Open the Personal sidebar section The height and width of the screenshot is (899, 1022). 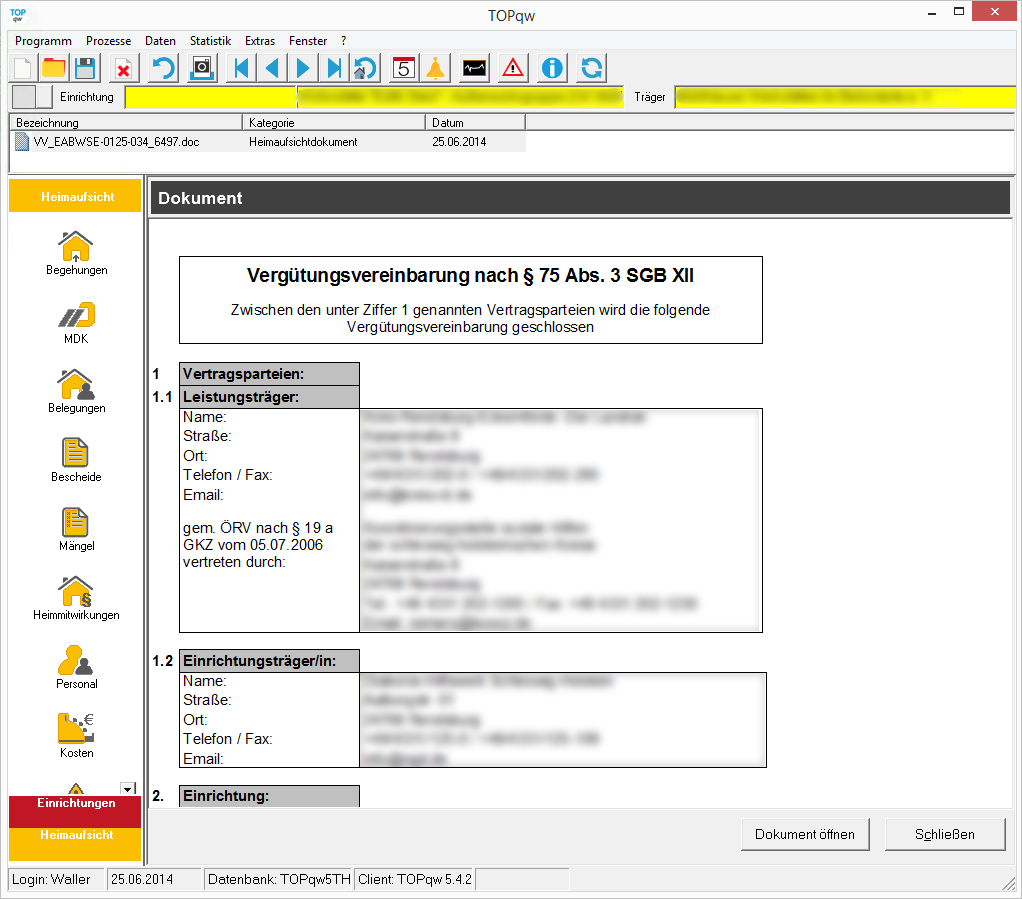(77, 667)
